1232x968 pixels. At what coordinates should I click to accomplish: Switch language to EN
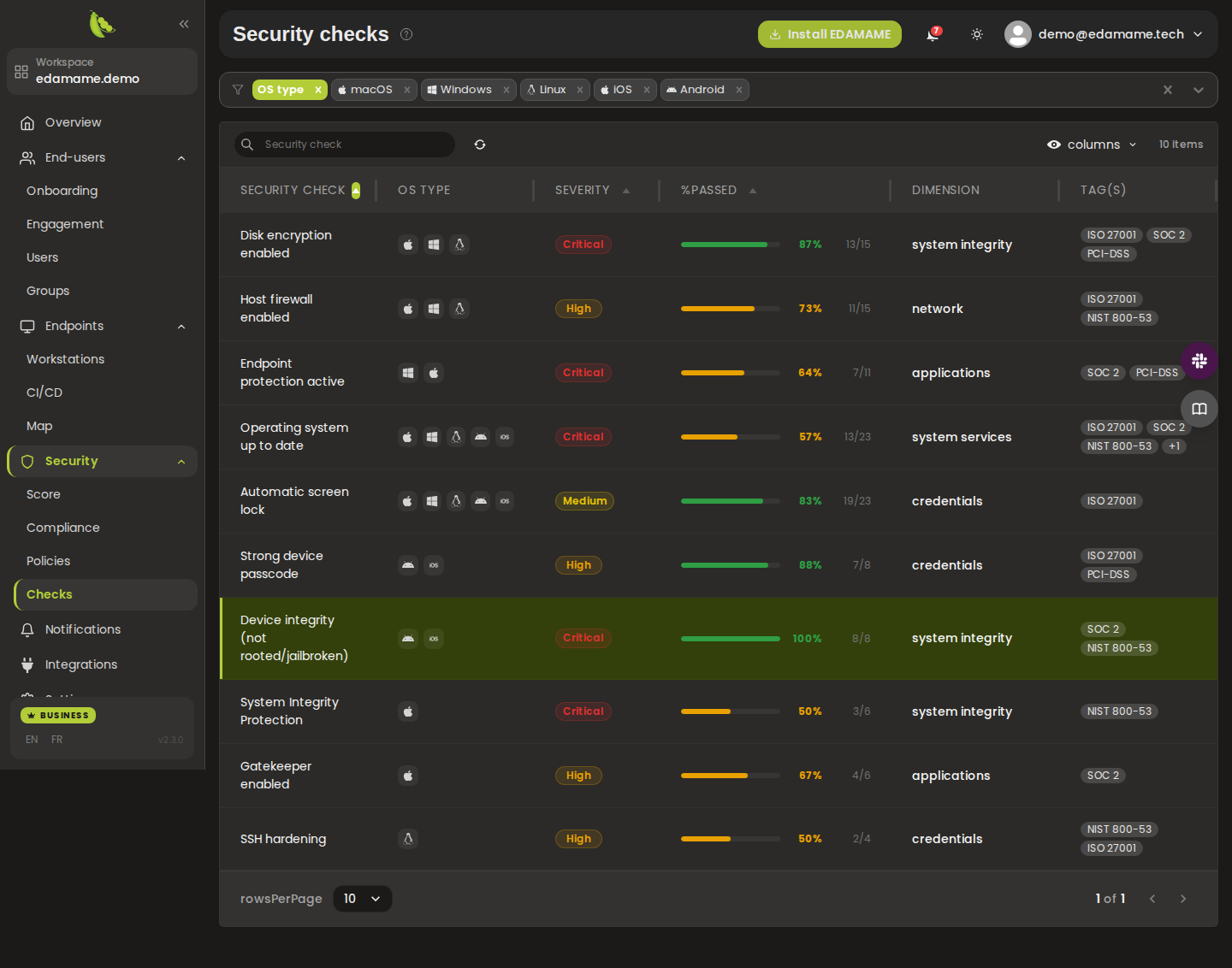click(32, 740)
